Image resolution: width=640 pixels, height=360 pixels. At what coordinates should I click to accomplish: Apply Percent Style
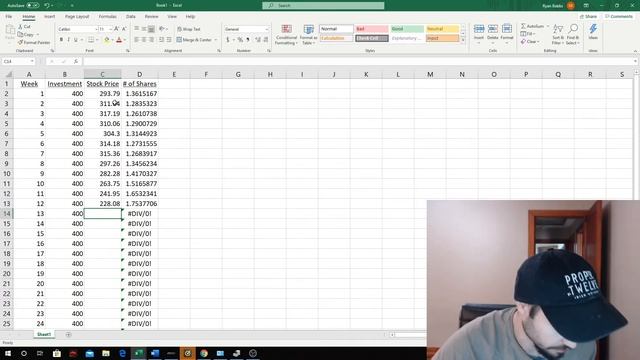240,40
